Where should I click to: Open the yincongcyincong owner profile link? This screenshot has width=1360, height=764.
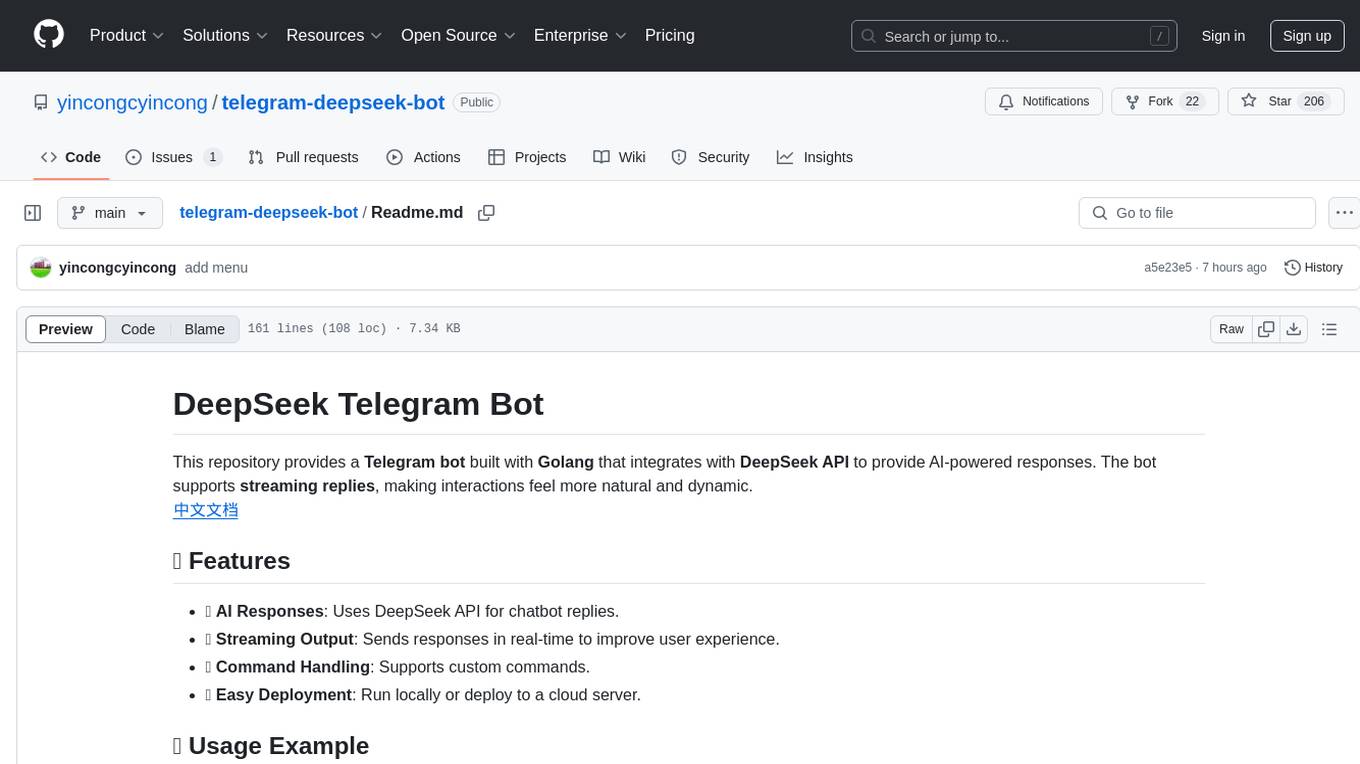(132, 102)
